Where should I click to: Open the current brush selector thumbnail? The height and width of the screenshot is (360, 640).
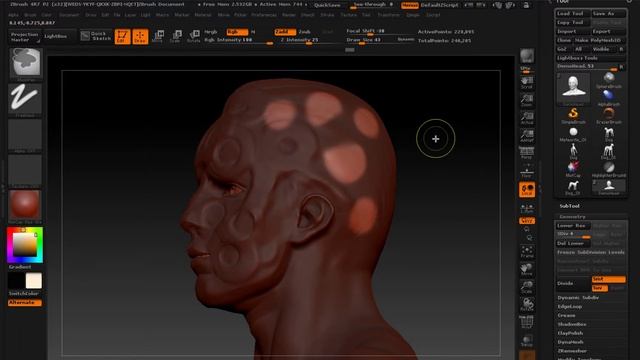[x=25, y=63]
